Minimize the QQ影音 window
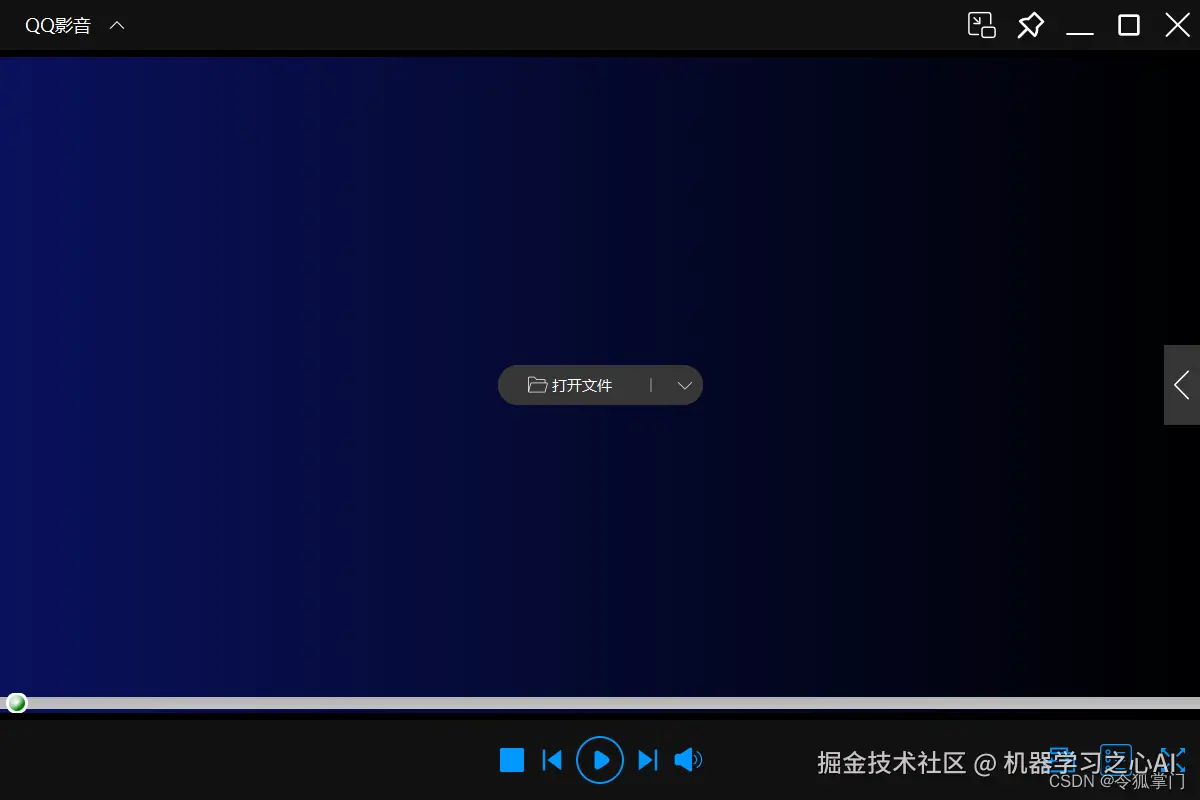The height and width of the screenshot is (800, 1200). click(1080, 25)
